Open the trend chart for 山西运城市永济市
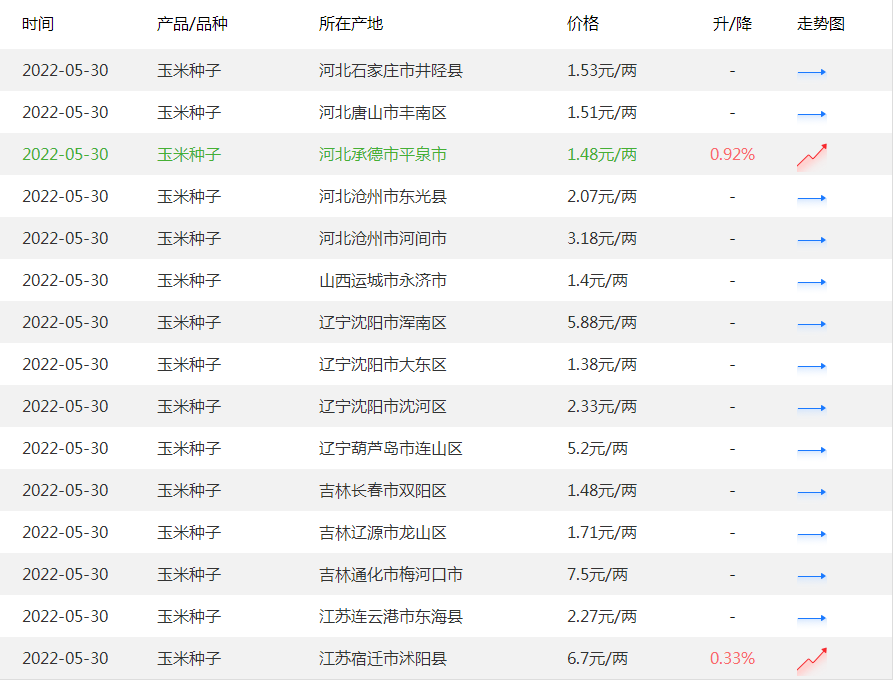This screenshot has width=893, height=681. tap(812, 281)
